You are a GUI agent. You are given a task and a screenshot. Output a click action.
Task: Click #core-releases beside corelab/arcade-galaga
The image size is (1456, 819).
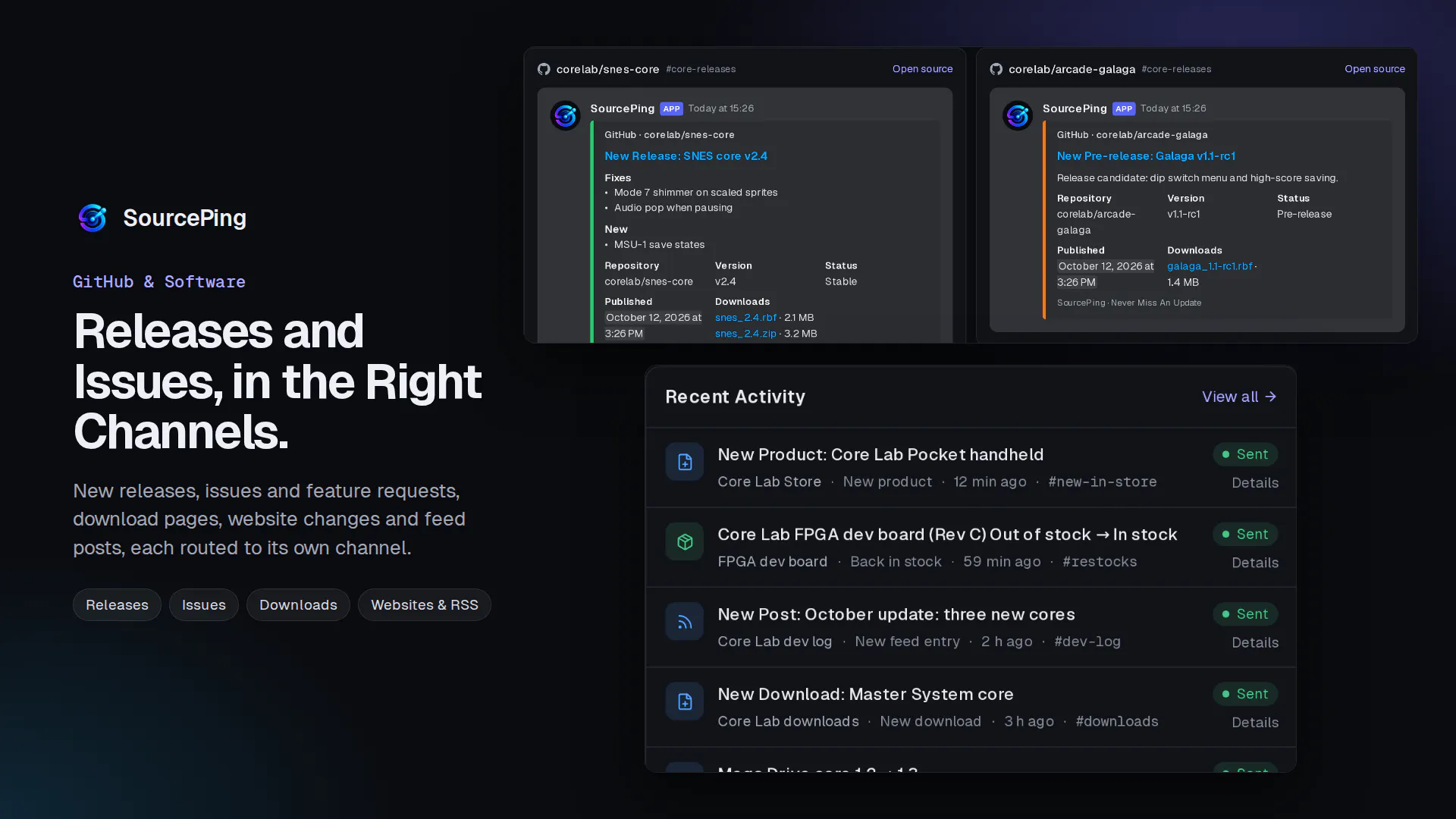pyautogui.click(x=1176, y=69)
